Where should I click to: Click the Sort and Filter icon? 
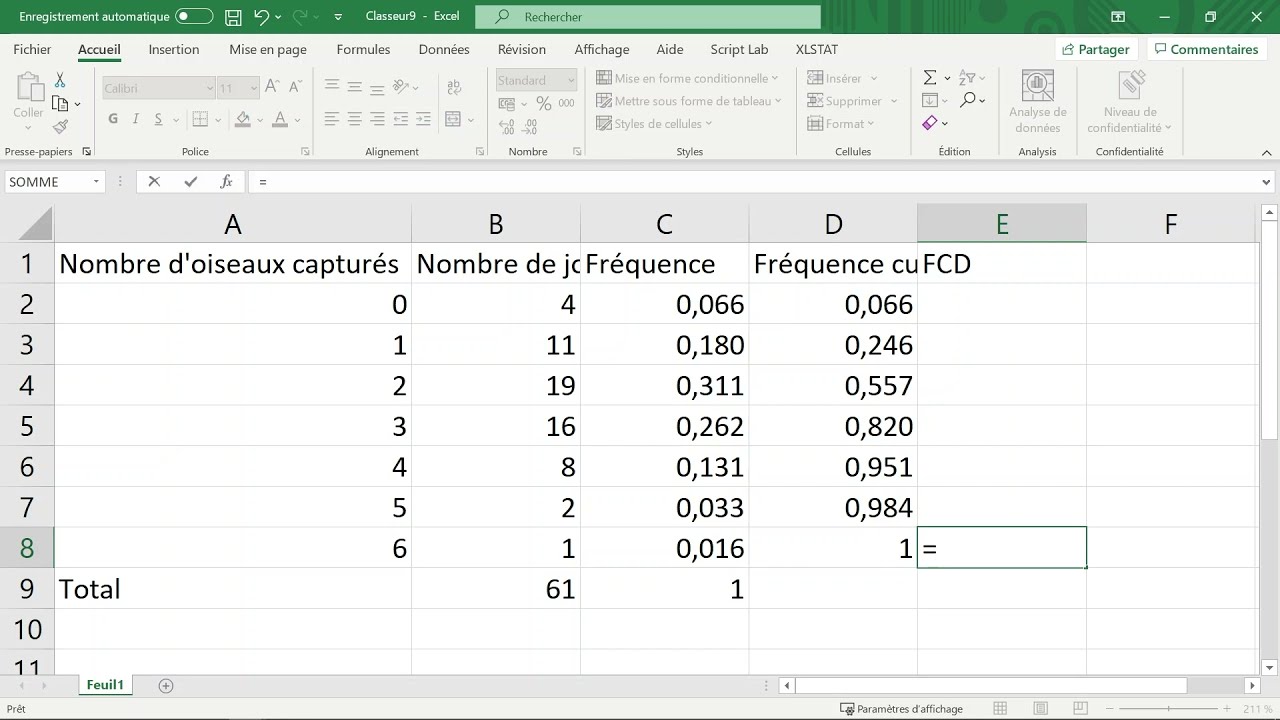[966, 78]
